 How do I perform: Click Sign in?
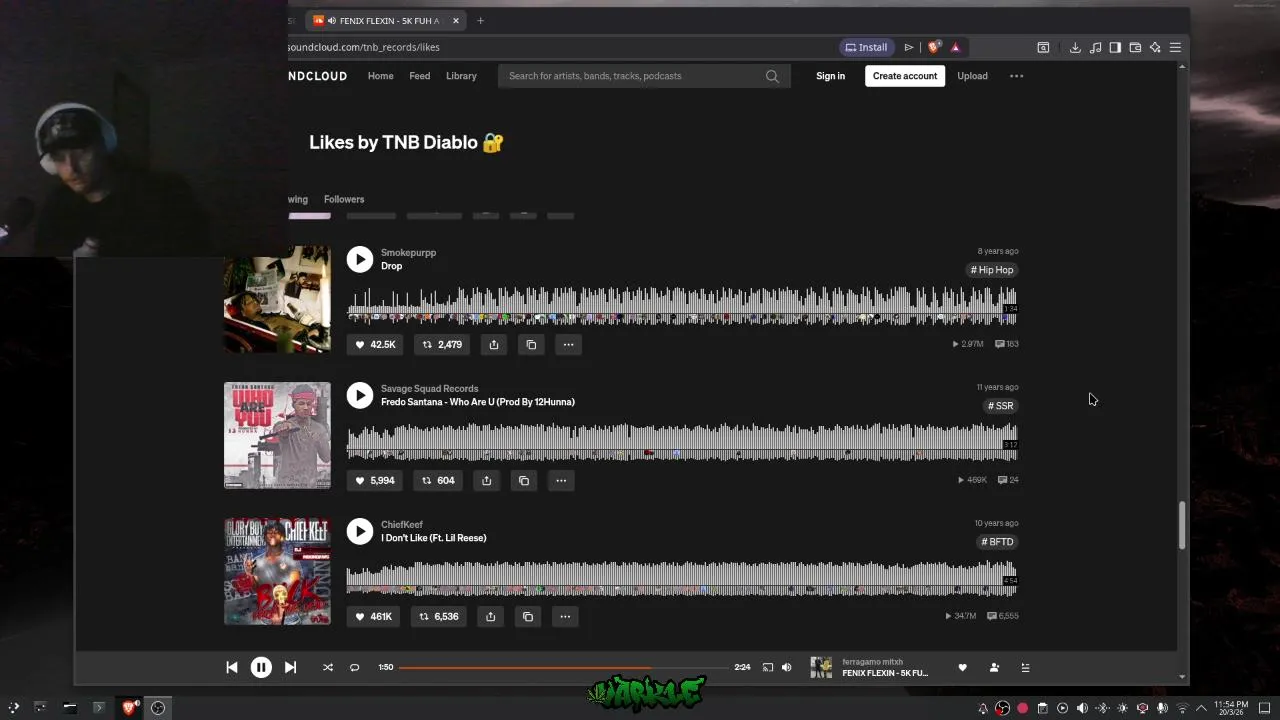pos(830,76)
